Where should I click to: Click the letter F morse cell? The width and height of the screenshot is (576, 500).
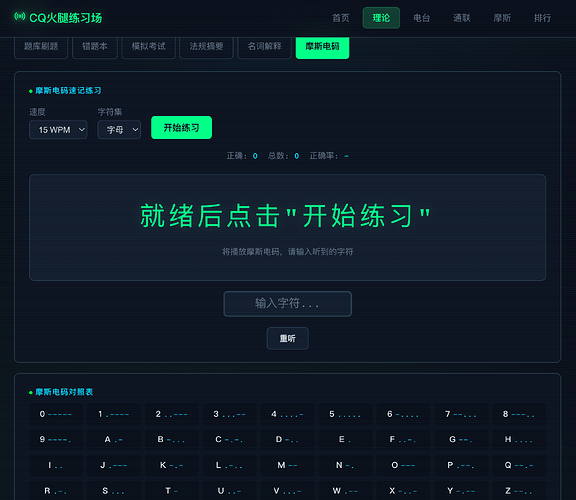click(403, 439)
